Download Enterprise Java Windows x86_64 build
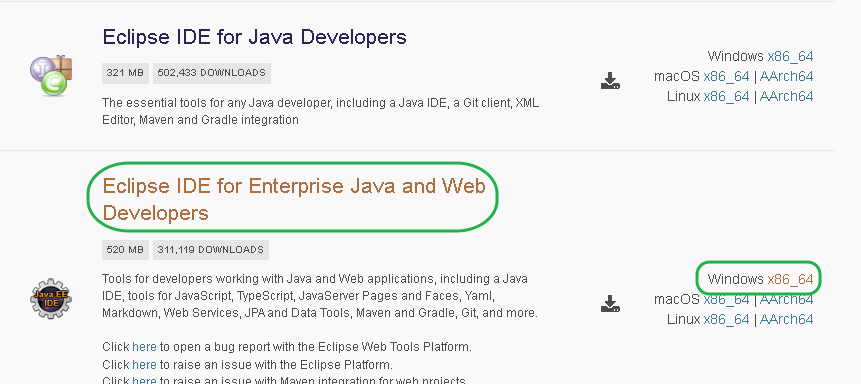The width and height of the screenshot is (861, 384). [790, 279]
